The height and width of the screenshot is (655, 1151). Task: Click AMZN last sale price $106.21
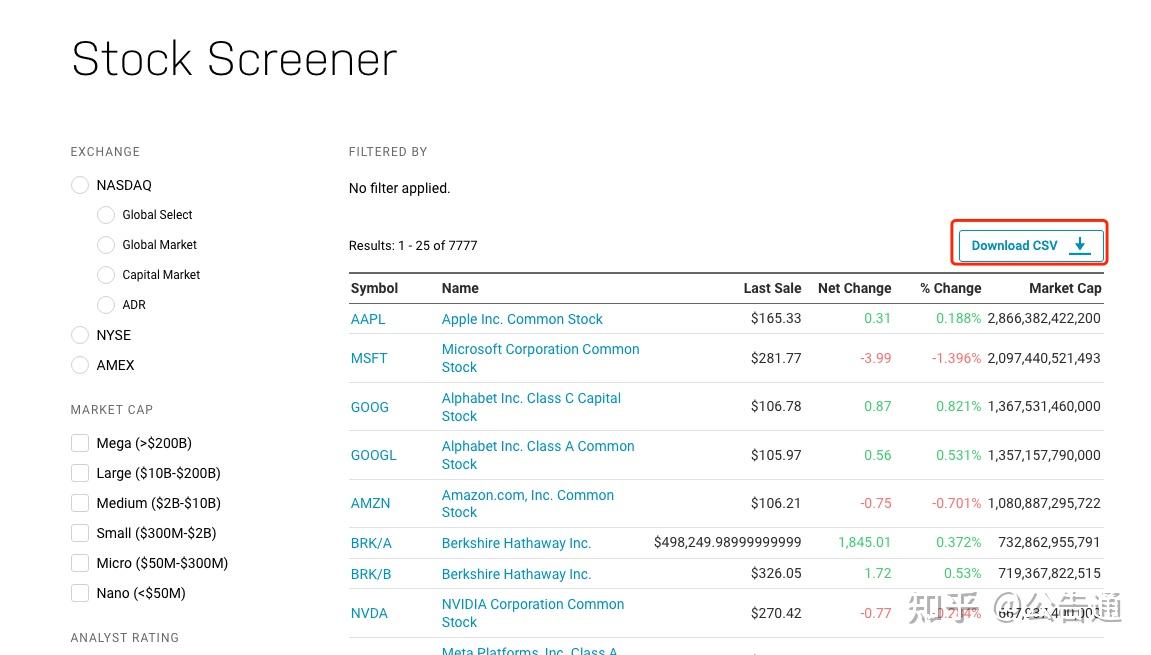tap(776, 504)
